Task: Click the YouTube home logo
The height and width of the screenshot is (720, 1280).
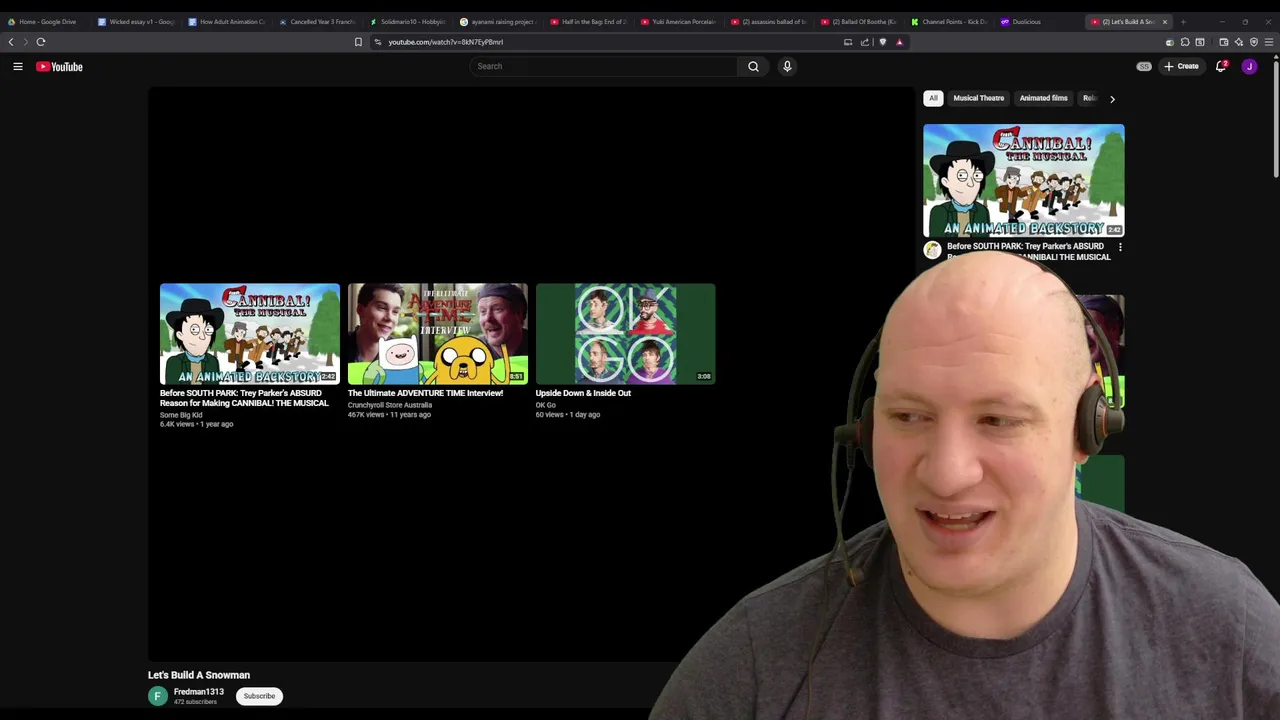Action: point(59,66)
